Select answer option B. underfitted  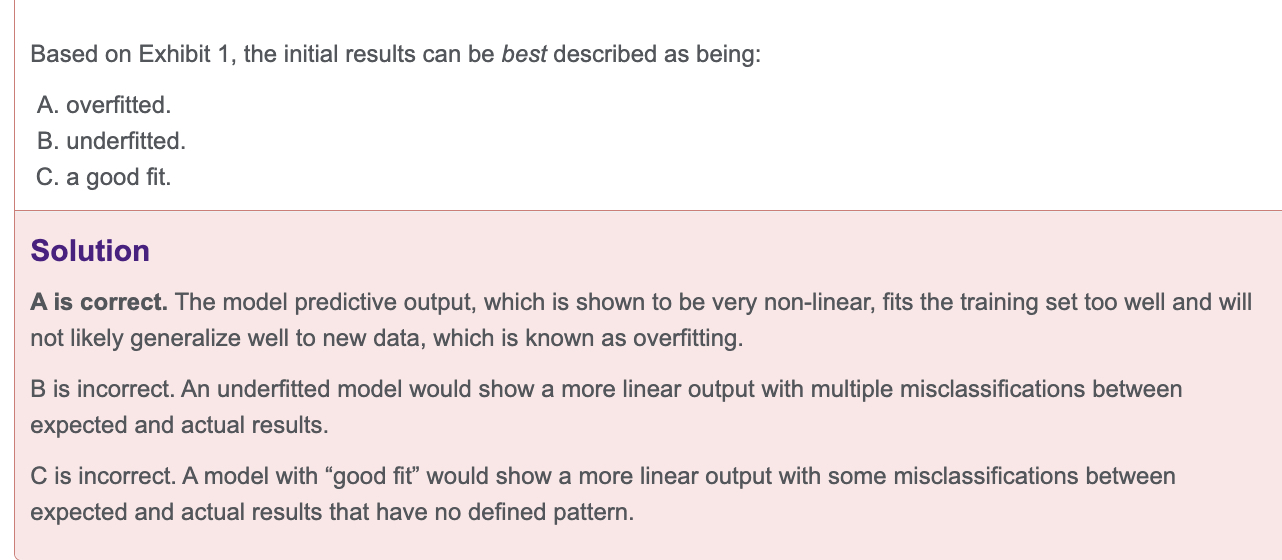(x=110, y=141)
